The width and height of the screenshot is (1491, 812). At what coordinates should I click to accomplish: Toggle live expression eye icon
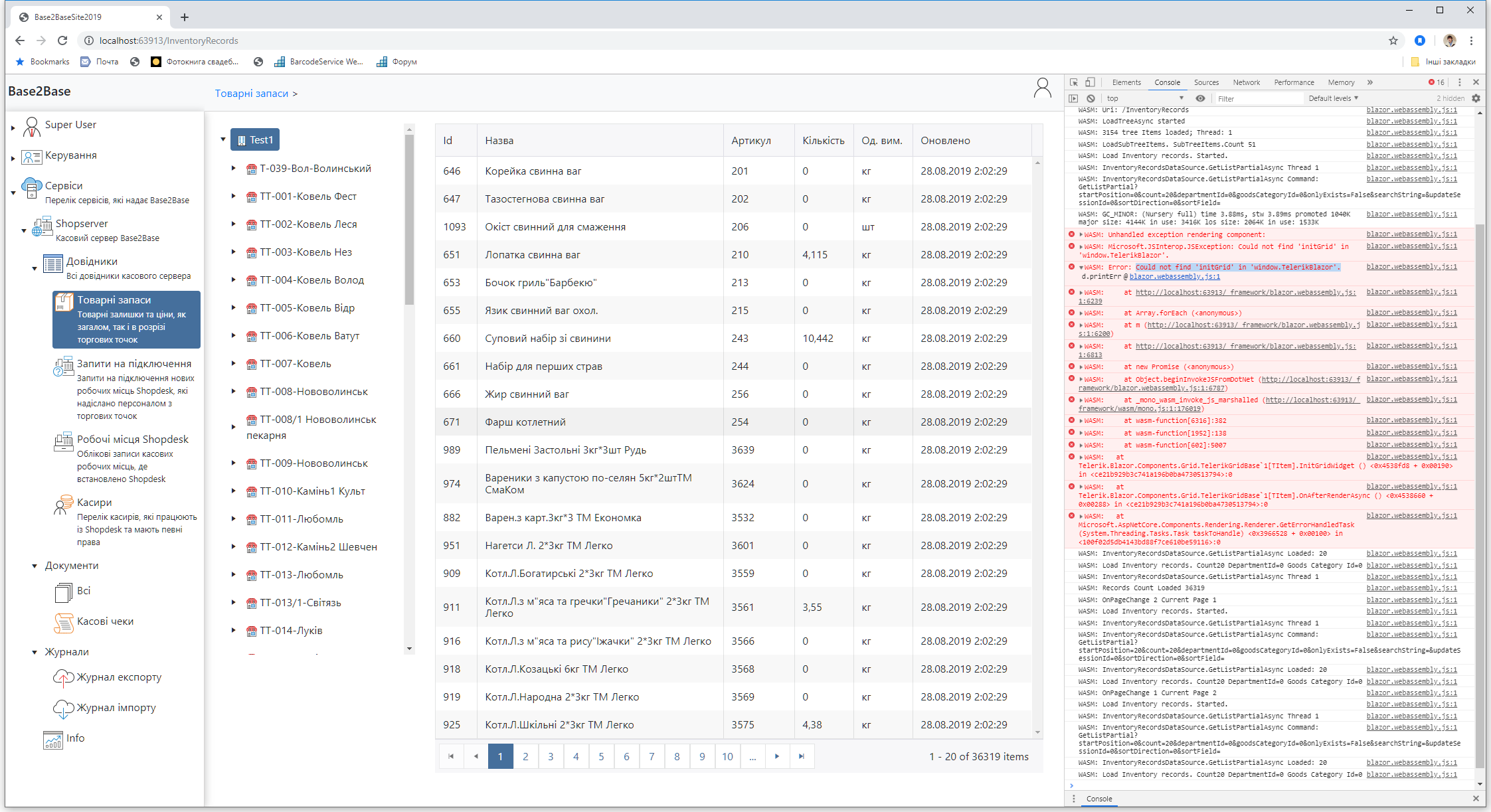[x=1200, y=98]
